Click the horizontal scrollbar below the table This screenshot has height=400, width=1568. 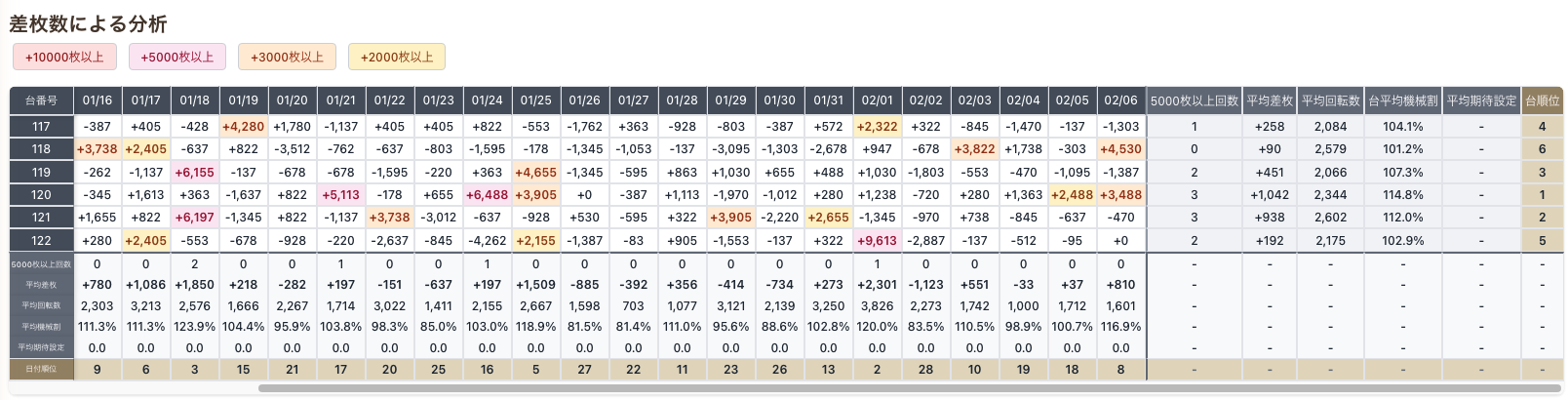(907, 388)
